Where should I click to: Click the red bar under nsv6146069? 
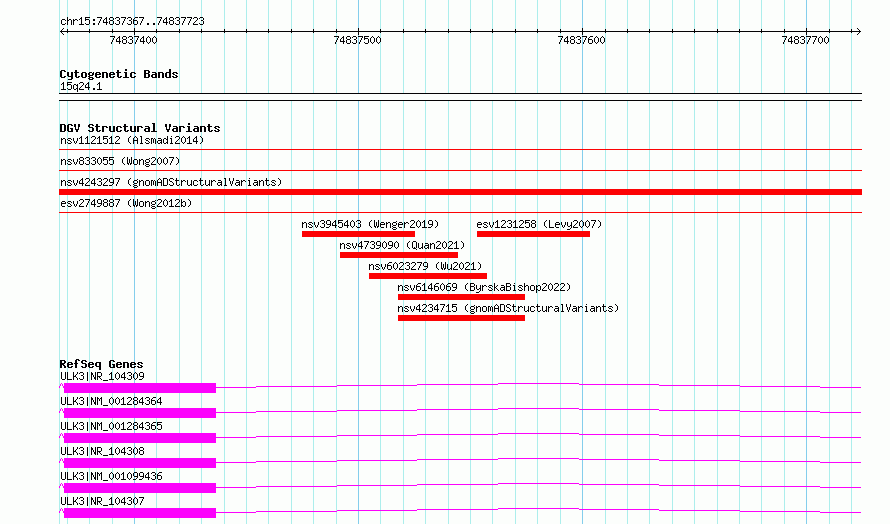[x=461, y=297]
